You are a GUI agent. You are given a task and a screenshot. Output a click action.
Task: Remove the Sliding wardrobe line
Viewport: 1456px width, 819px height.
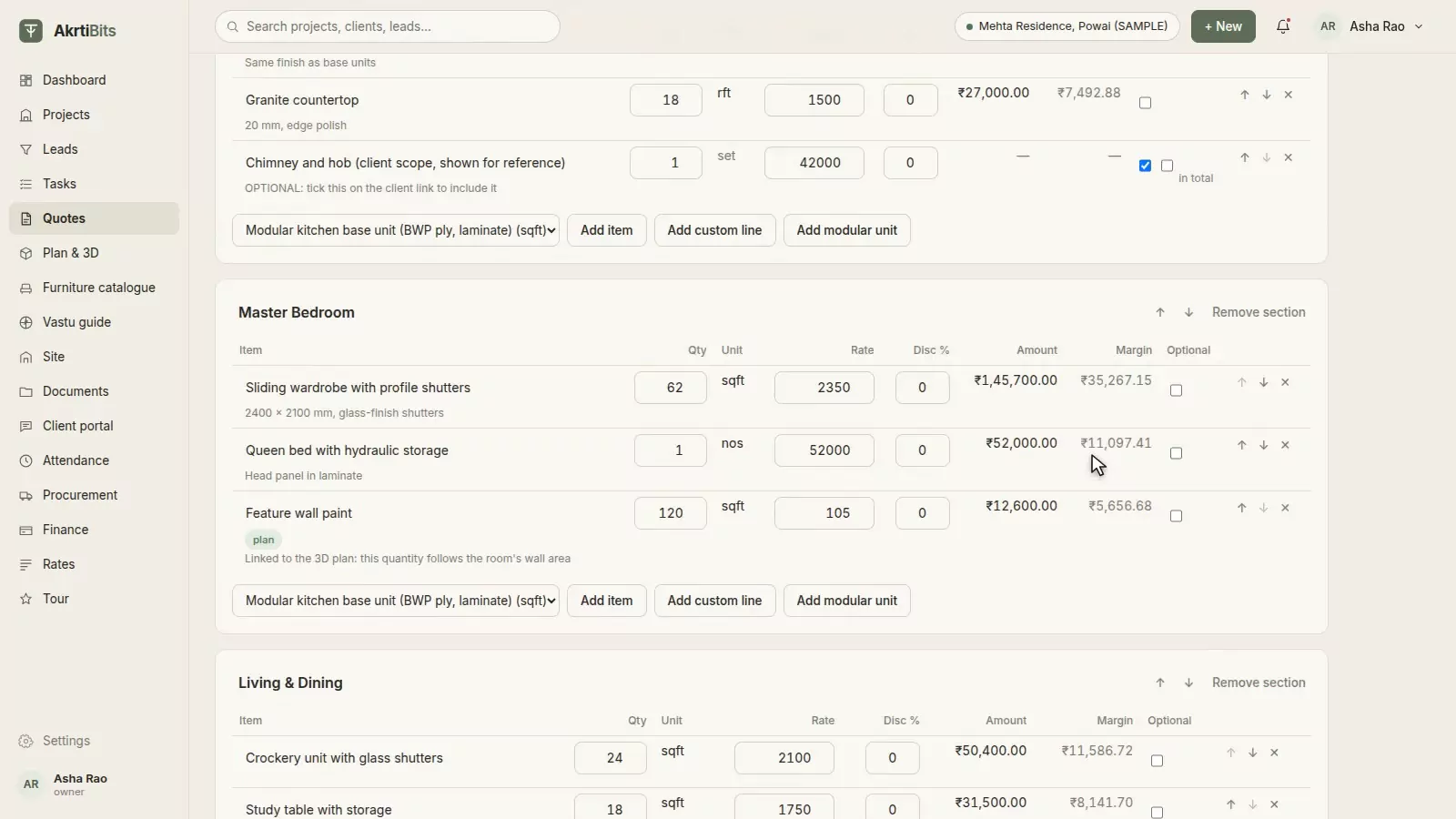click(1286, 382)
